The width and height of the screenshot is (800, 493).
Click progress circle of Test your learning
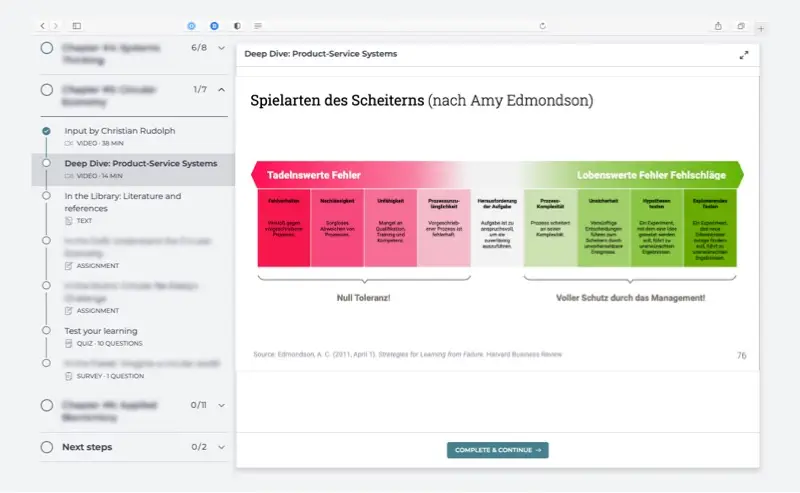[x=46, y=331]
